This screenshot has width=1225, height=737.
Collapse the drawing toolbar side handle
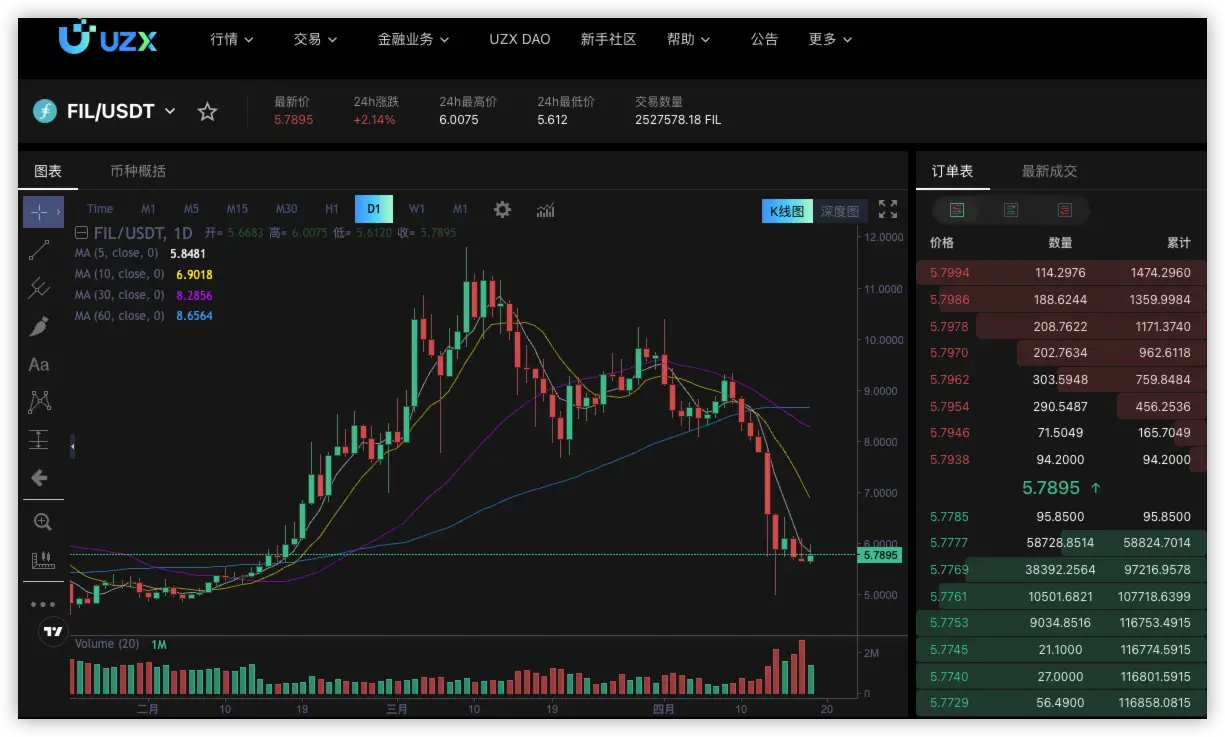click(x=72, y=447)
